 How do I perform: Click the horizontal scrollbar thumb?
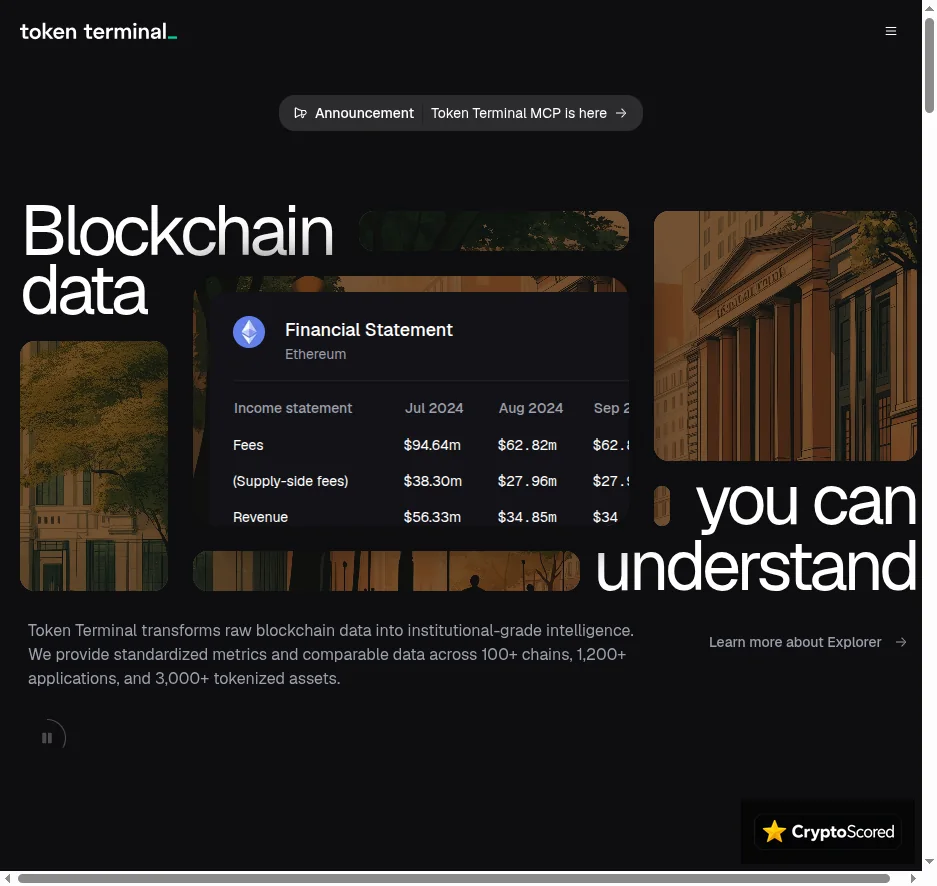click(454, 878)
